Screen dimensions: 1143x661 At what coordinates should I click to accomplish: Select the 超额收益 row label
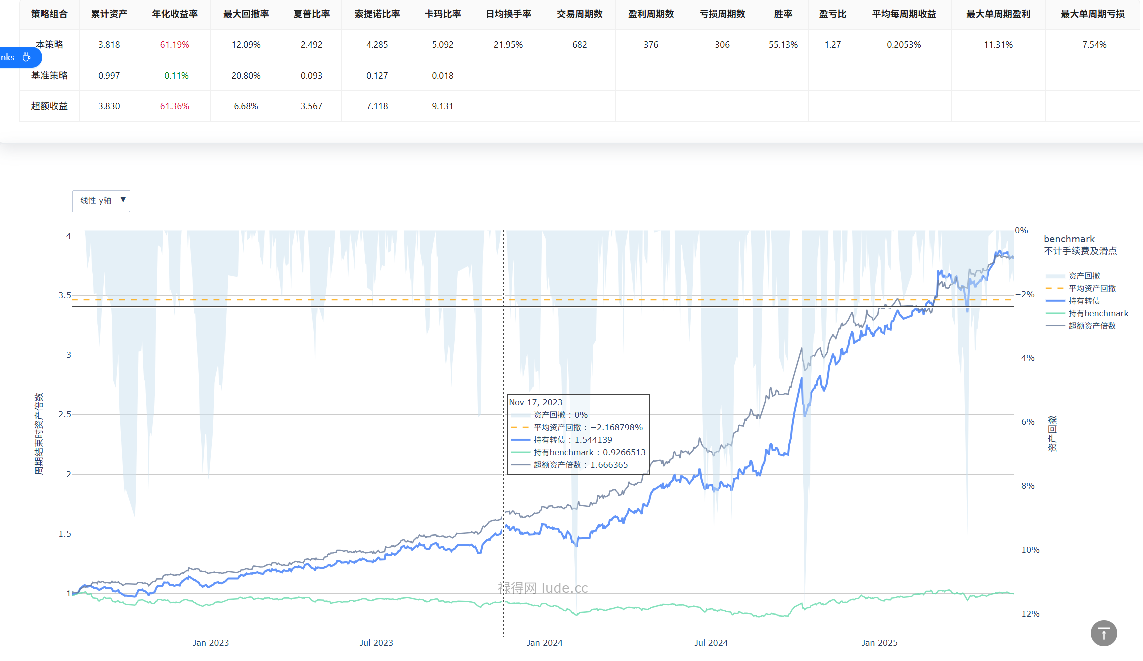pos(49,106)
